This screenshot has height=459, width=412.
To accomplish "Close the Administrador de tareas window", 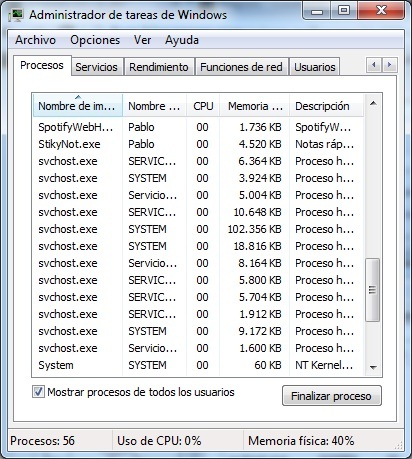I will tap(381, 11).
